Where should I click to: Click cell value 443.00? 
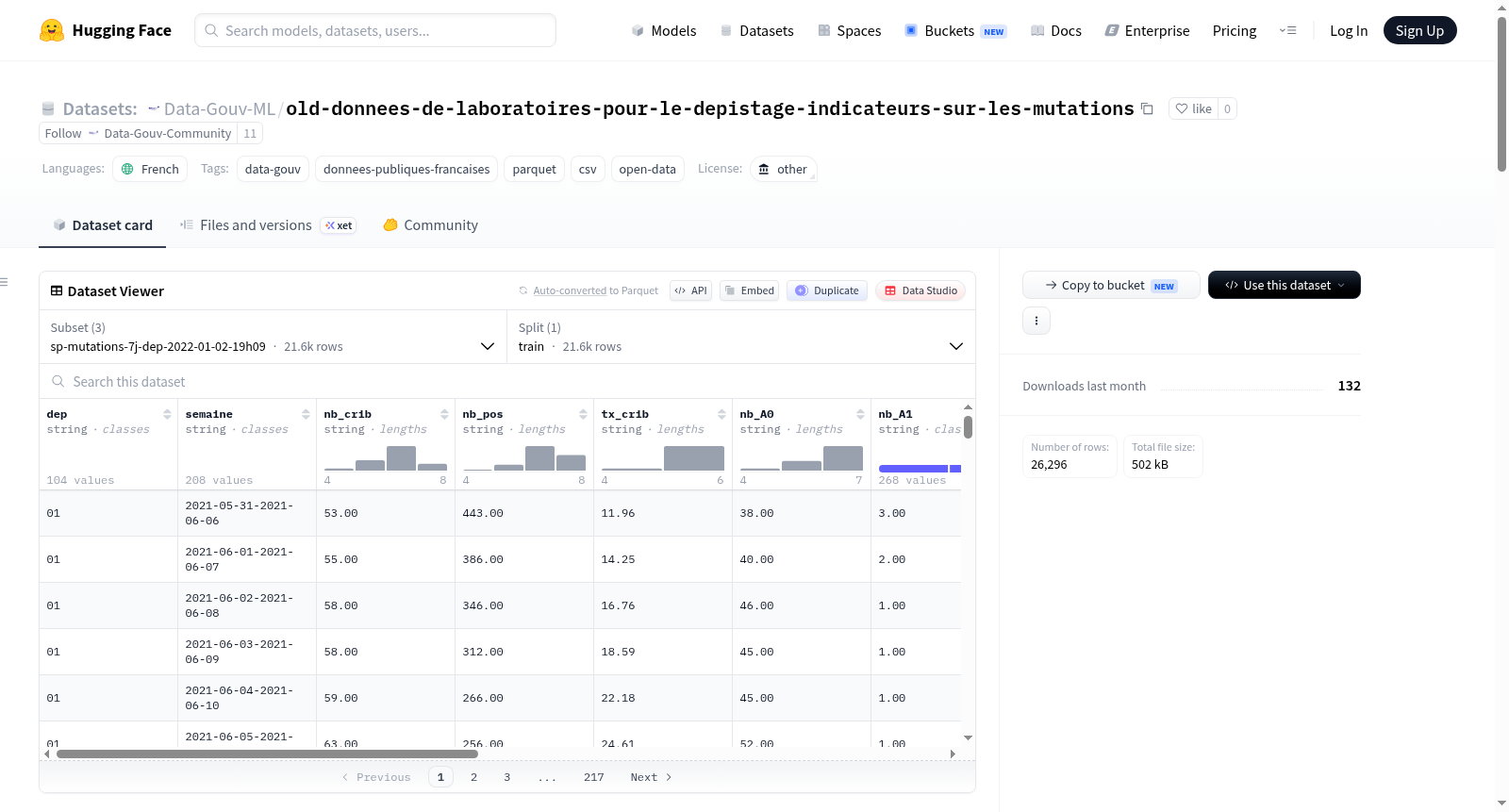point(483,513)
